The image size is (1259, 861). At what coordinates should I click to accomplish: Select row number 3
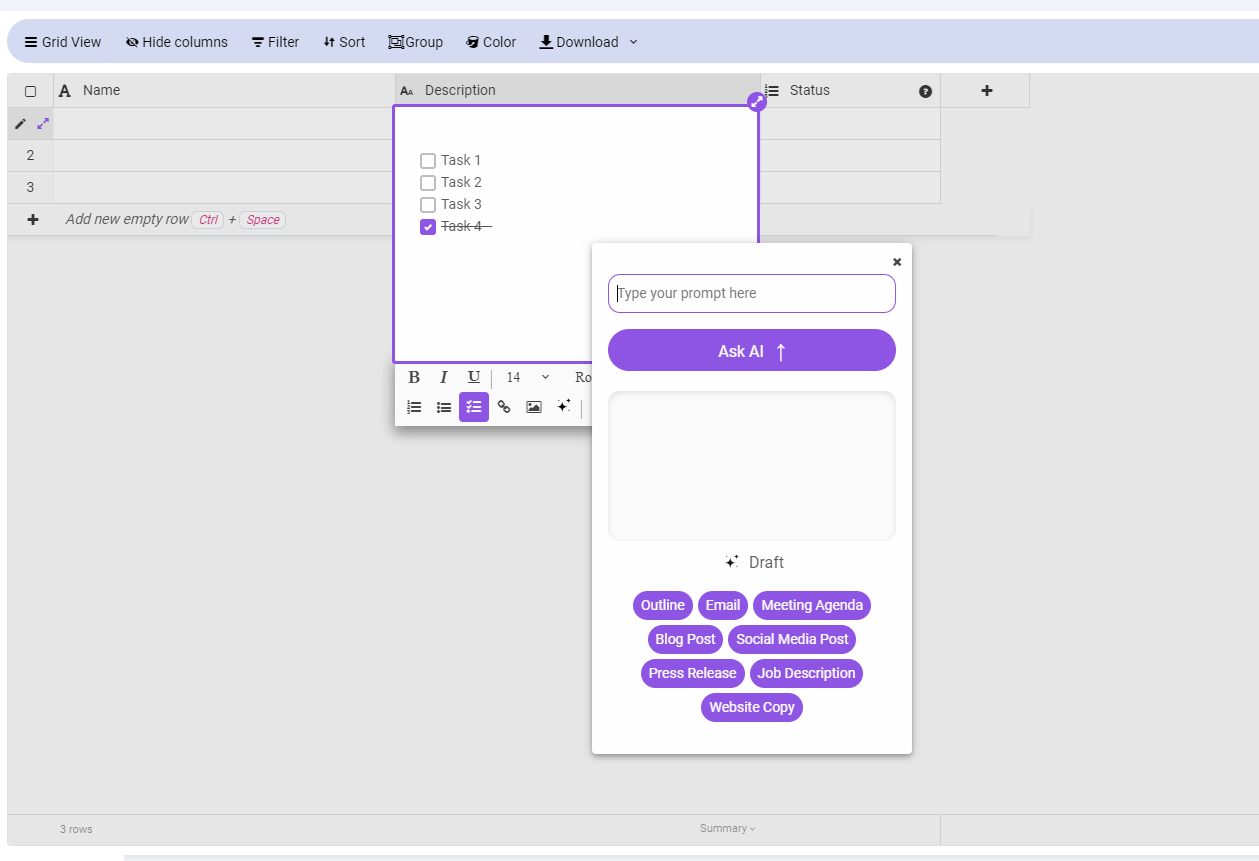pyautogui.click(x=31, y=187)
